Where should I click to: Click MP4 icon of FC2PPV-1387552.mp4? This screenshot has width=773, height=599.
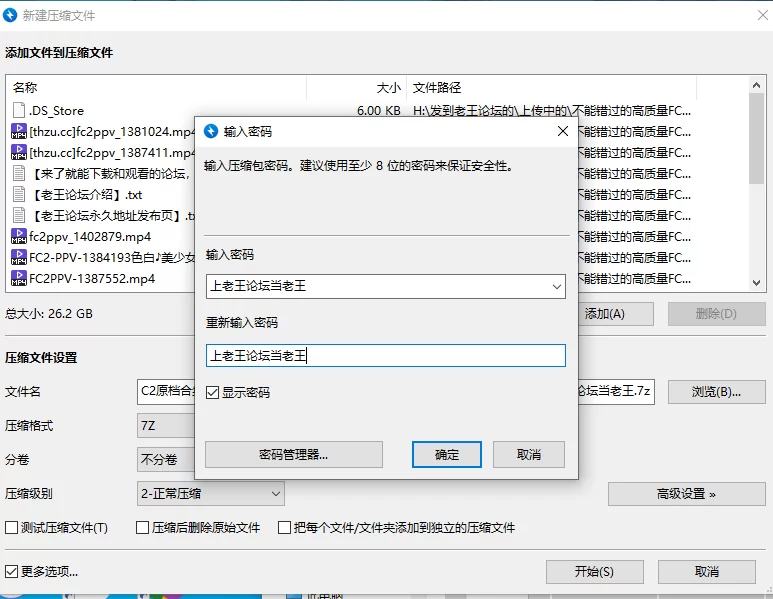[19, 279]
